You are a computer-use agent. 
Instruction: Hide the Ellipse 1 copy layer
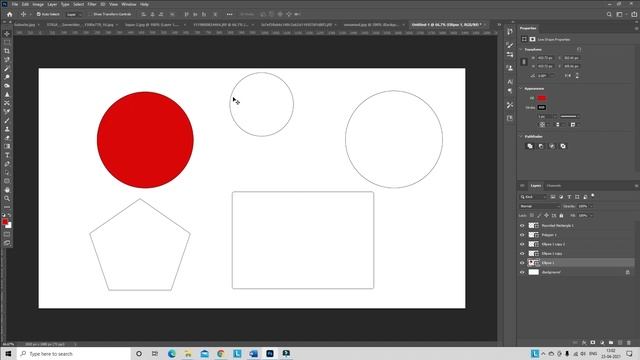pos(522,253)
